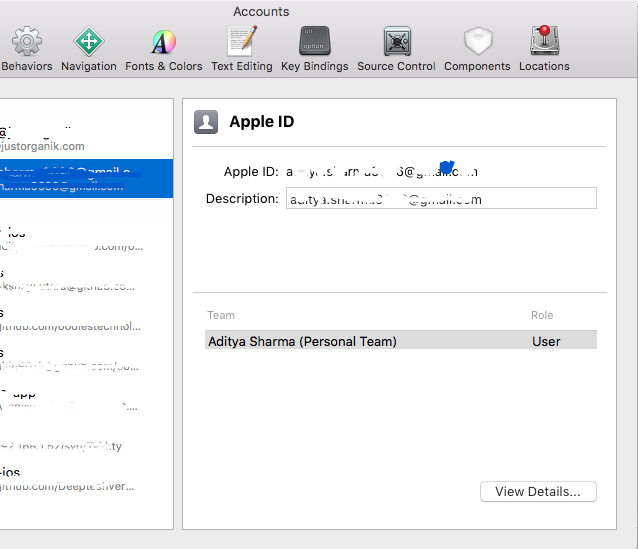The image size is (638, 549).
Task: Switch to the Fonts & Colors label
Action: coord(164,66)
